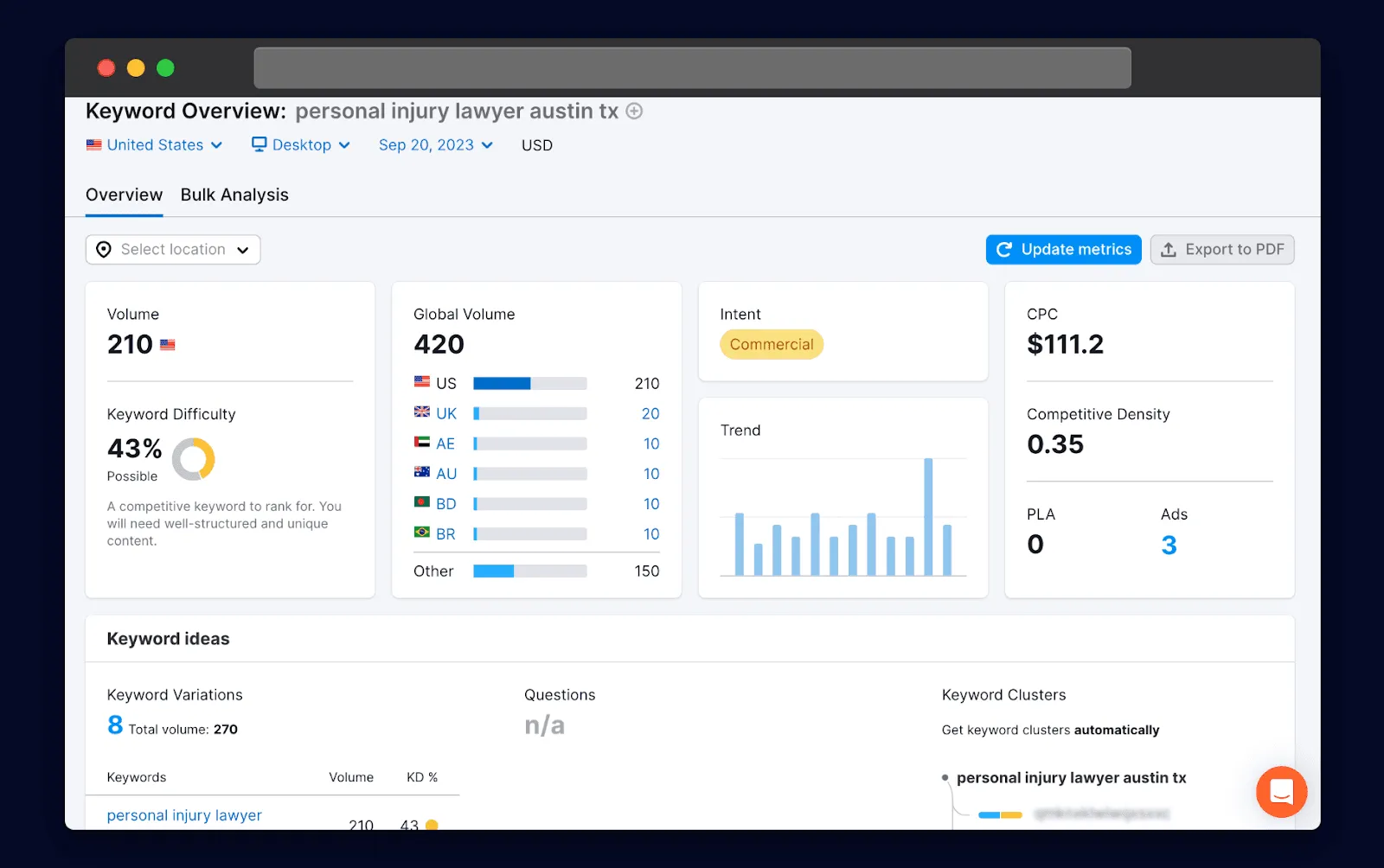This screenshot has width=1384, height=868.
Task: Click the Update metrics button
Action: (x=1063, y=249)
